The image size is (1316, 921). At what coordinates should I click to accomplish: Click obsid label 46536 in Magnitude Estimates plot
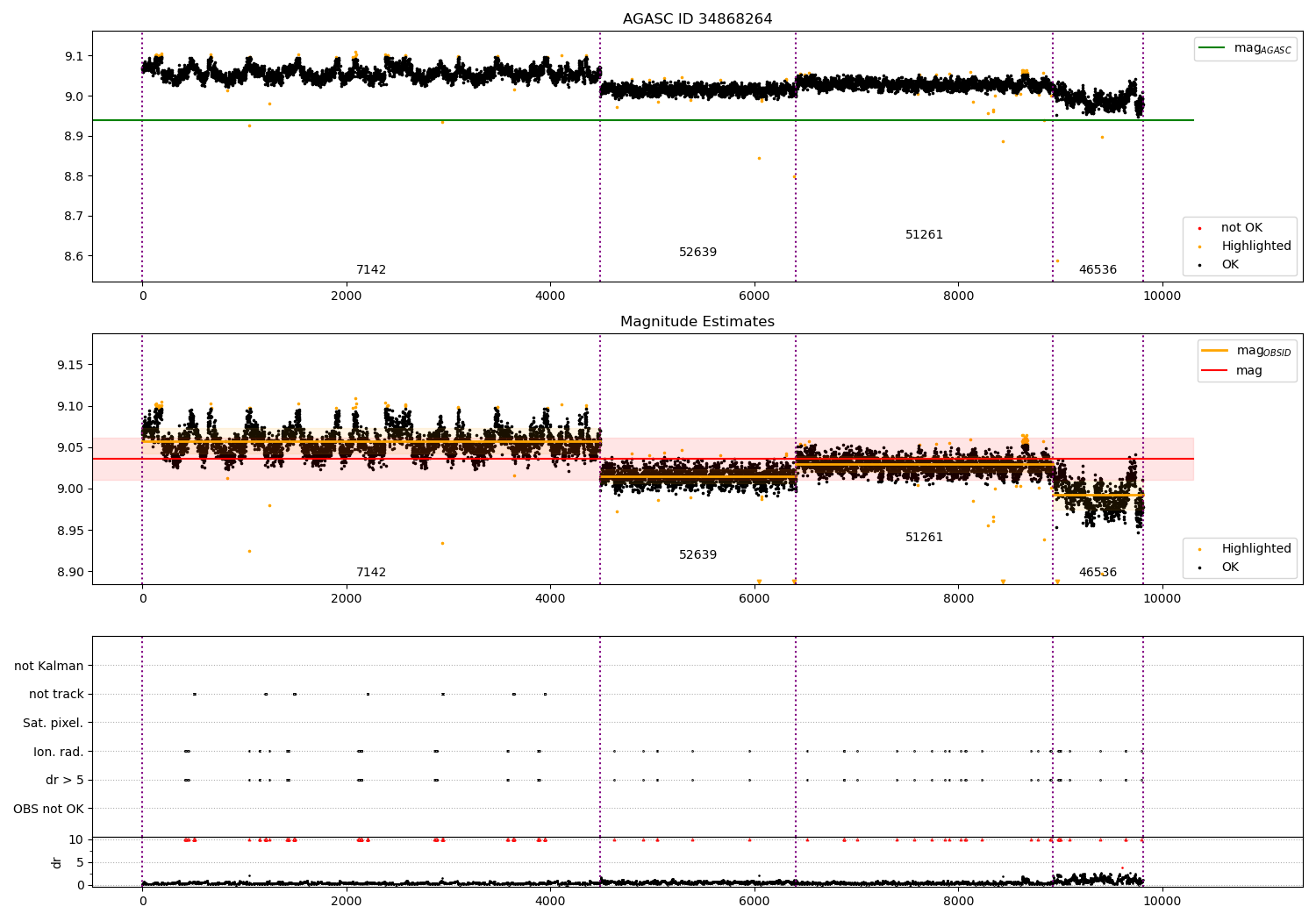point(1098,573)
